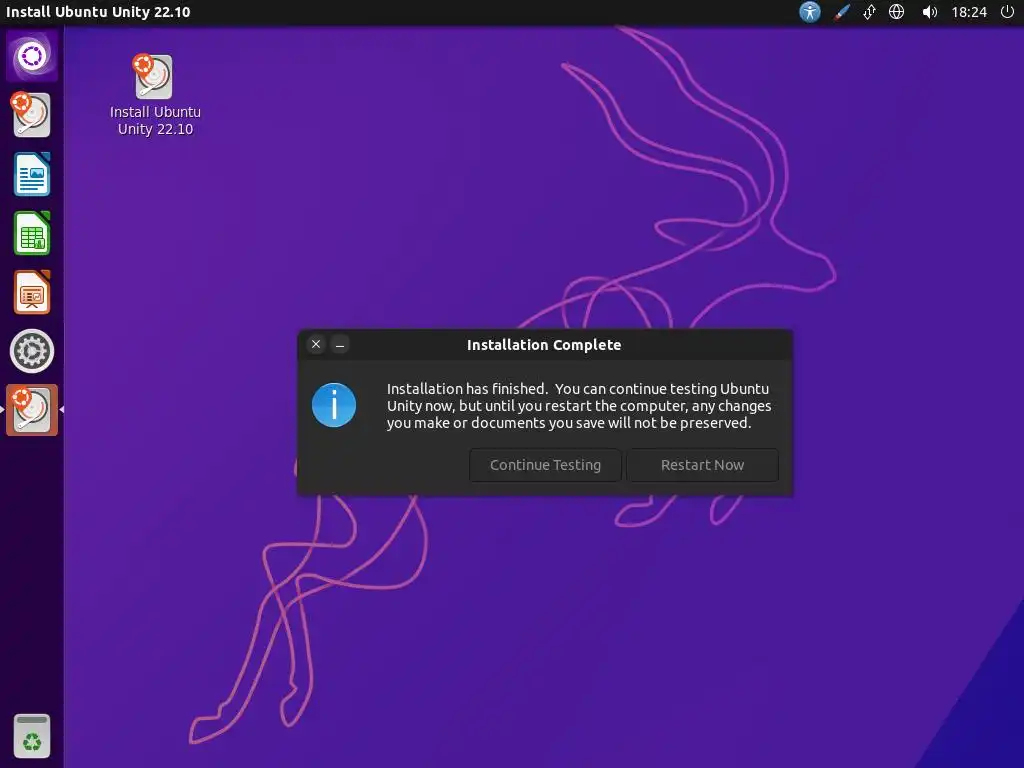Image resolution: width=1024 pixels, height=768 pixels.
Task: Click the paintbrush indicator in top panel
Action: pyautogui.click(x=841, y=12)
